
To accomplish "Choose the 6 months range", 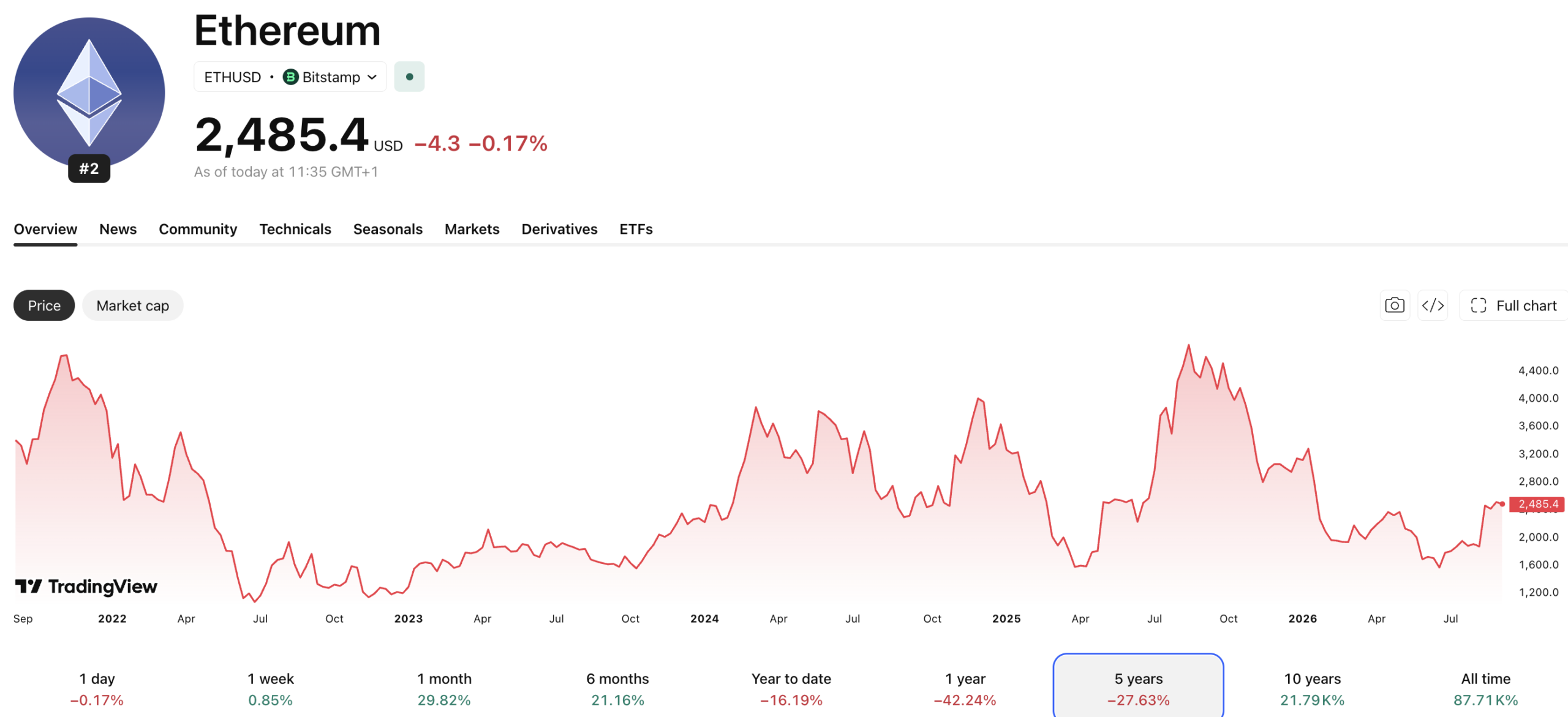I will click(x=617, y=688).
